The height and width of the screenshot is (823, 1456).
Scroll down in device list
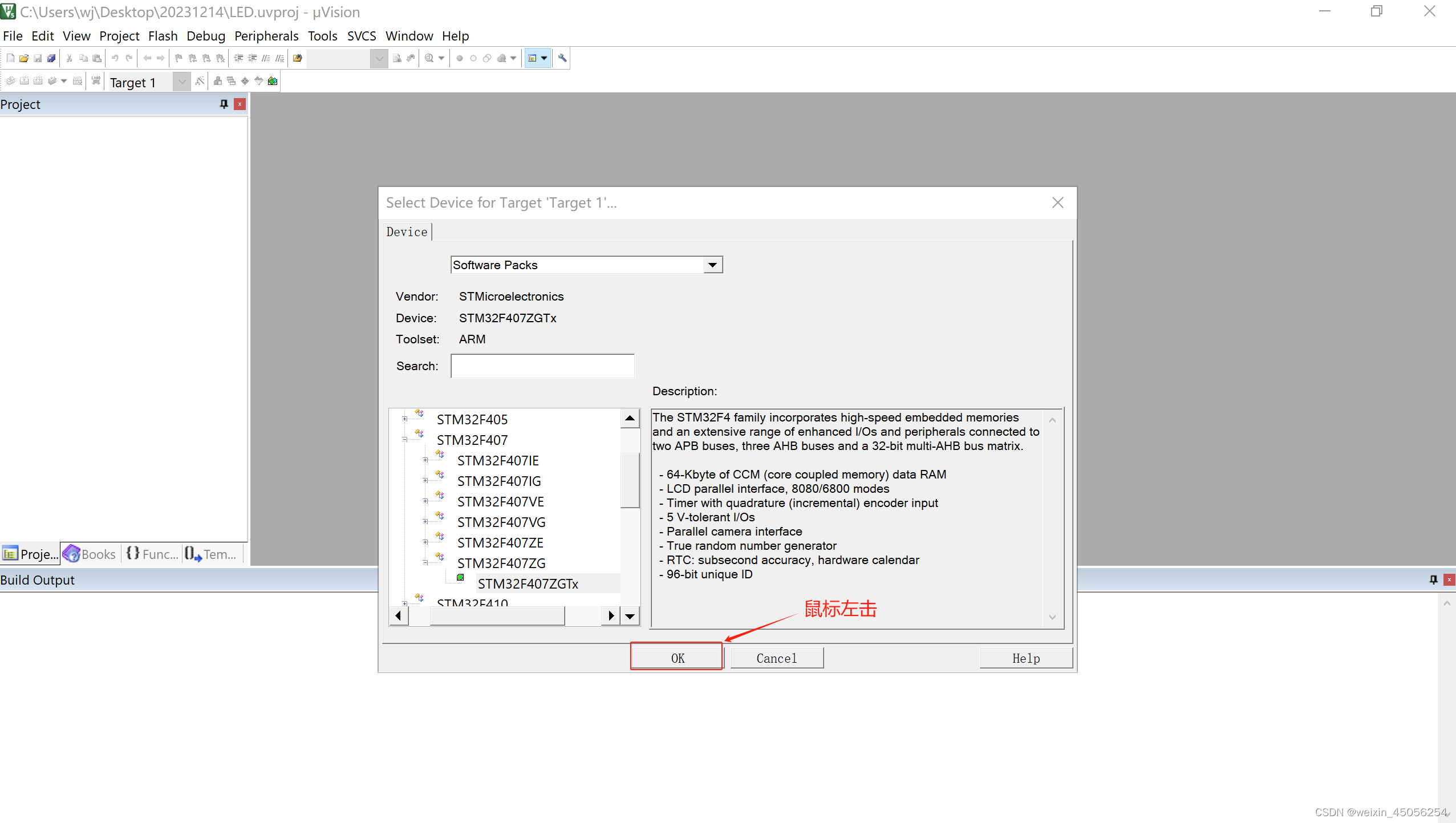[630, 616]
